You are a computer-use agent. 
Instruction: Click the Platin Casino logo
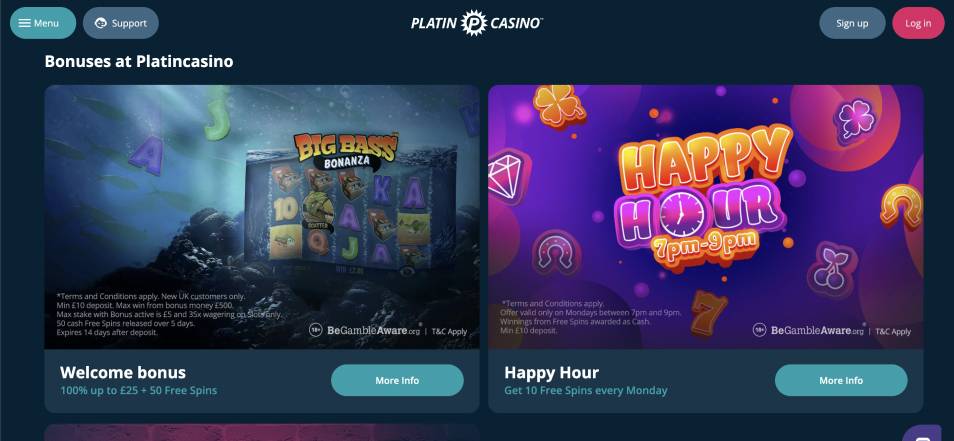[477, 23]
